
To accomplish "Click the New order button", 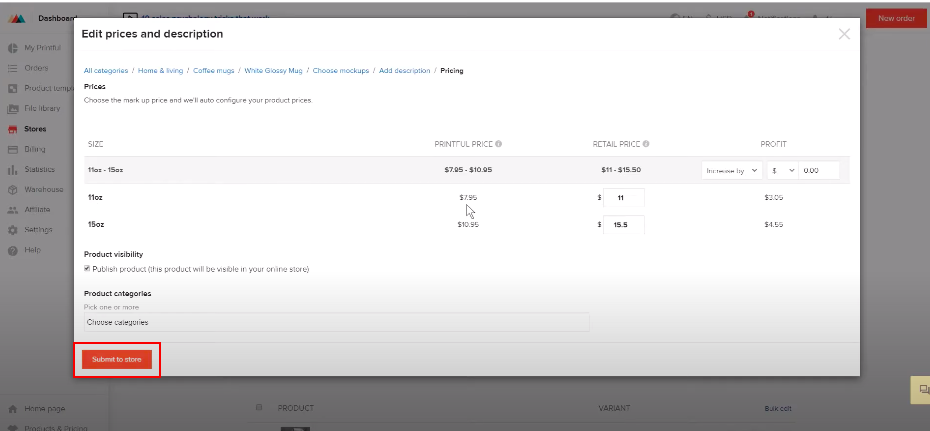I will [x=895, y=18].
